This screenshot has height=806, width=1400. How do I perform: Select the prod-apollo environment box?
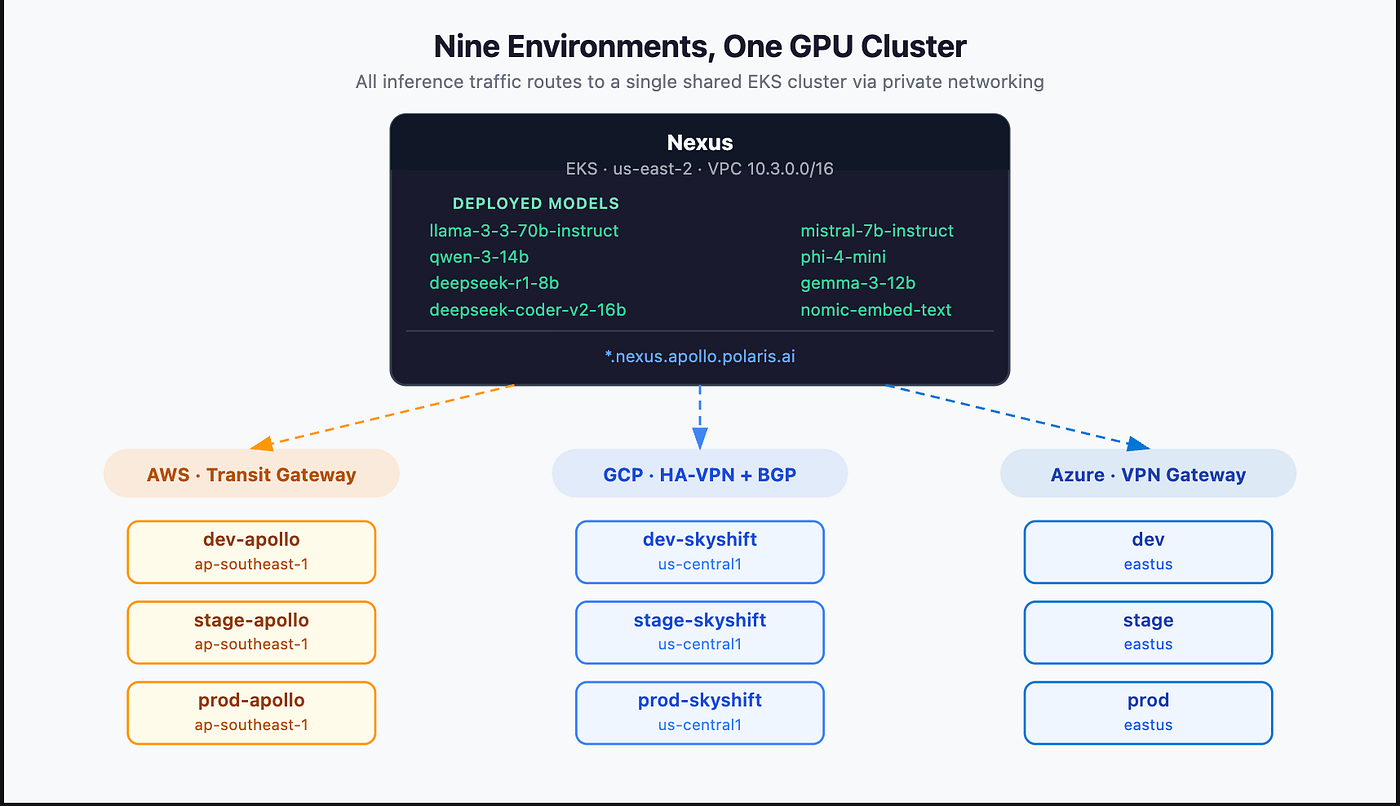[251, 713]
